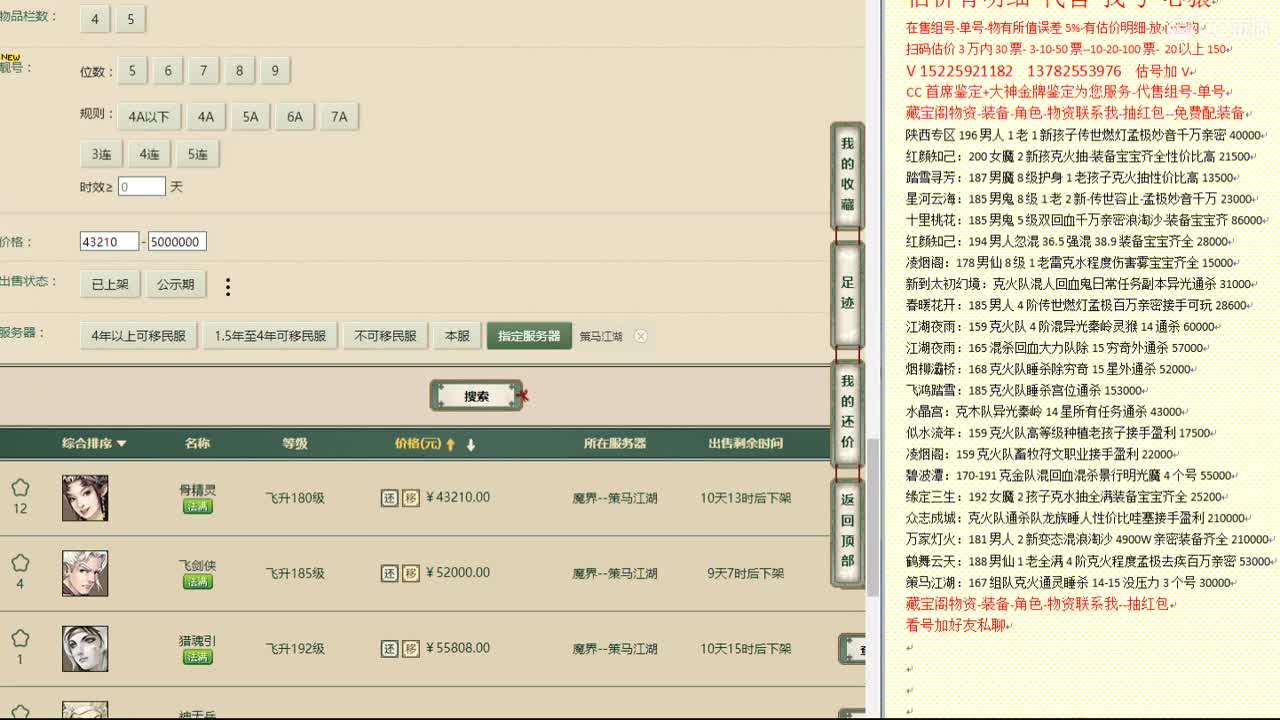Open the 猎魂引 character avatar
The image size is (1280, 720).
click(x=85, y=648)
